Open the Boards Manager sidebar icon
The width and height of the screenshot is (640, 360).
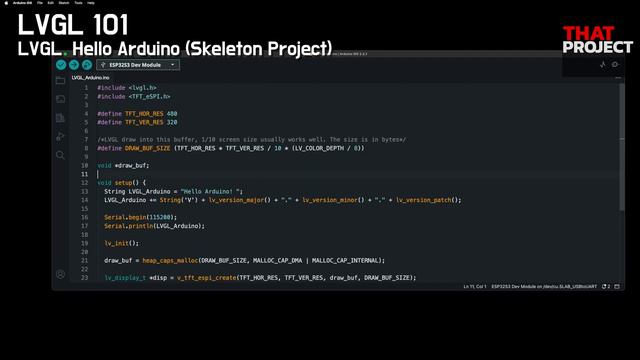(x=60, y=99)
